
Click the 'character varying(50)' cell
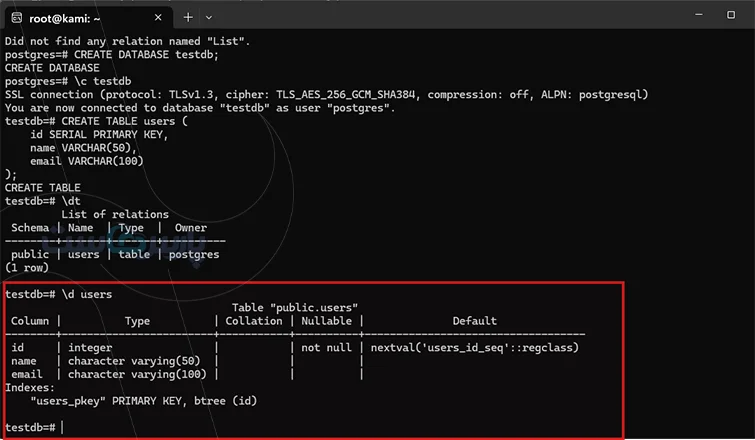tap(134, 361)
